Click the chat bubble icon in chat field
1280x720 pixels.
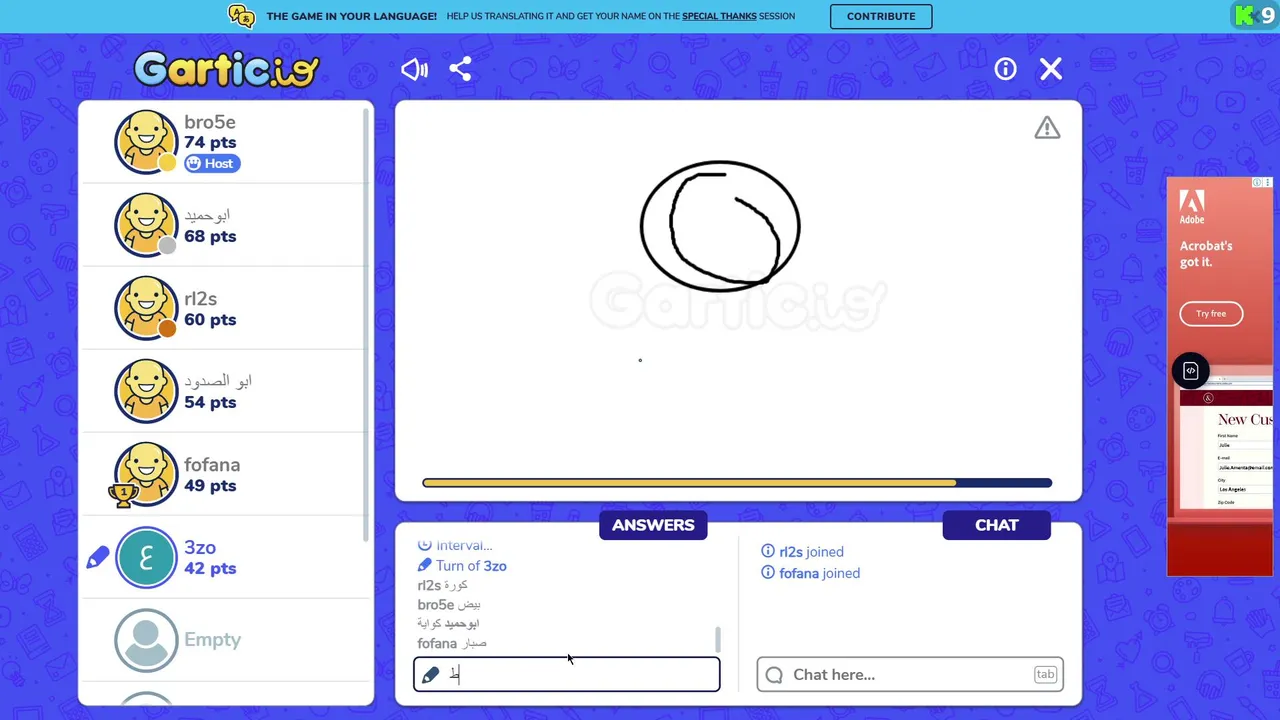point(774,675)
